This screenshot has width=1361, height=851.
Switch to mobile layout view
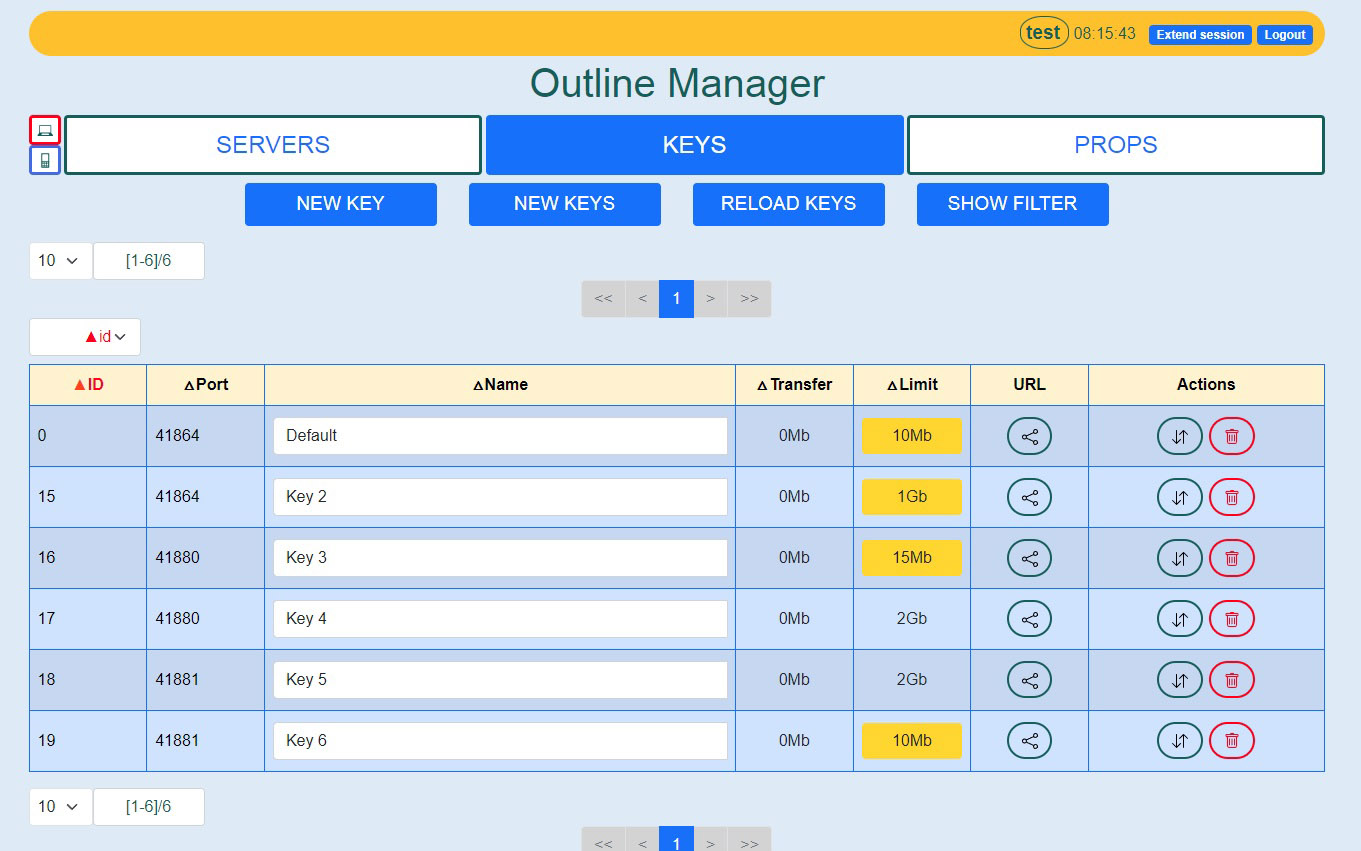coord(44,160)
